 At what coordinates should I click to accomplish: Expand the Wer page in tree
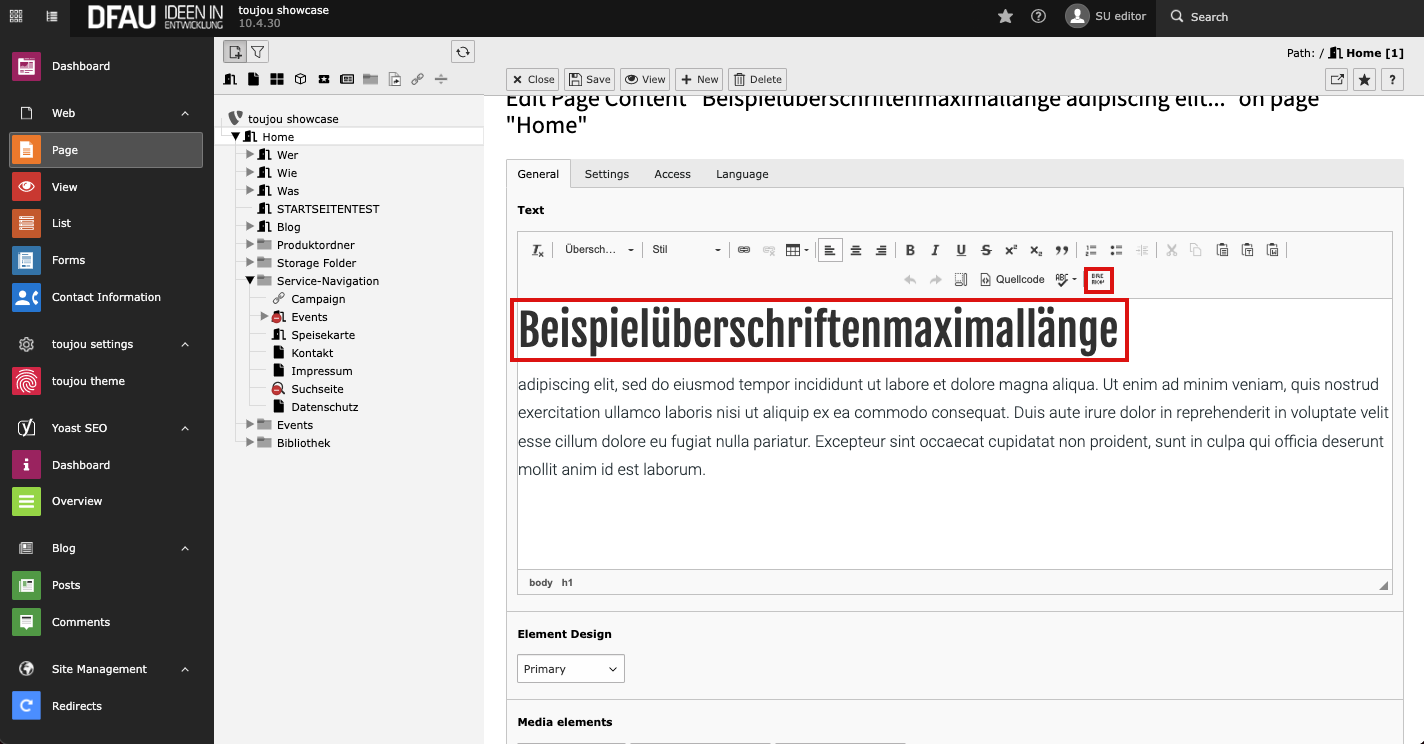(251, 155)
